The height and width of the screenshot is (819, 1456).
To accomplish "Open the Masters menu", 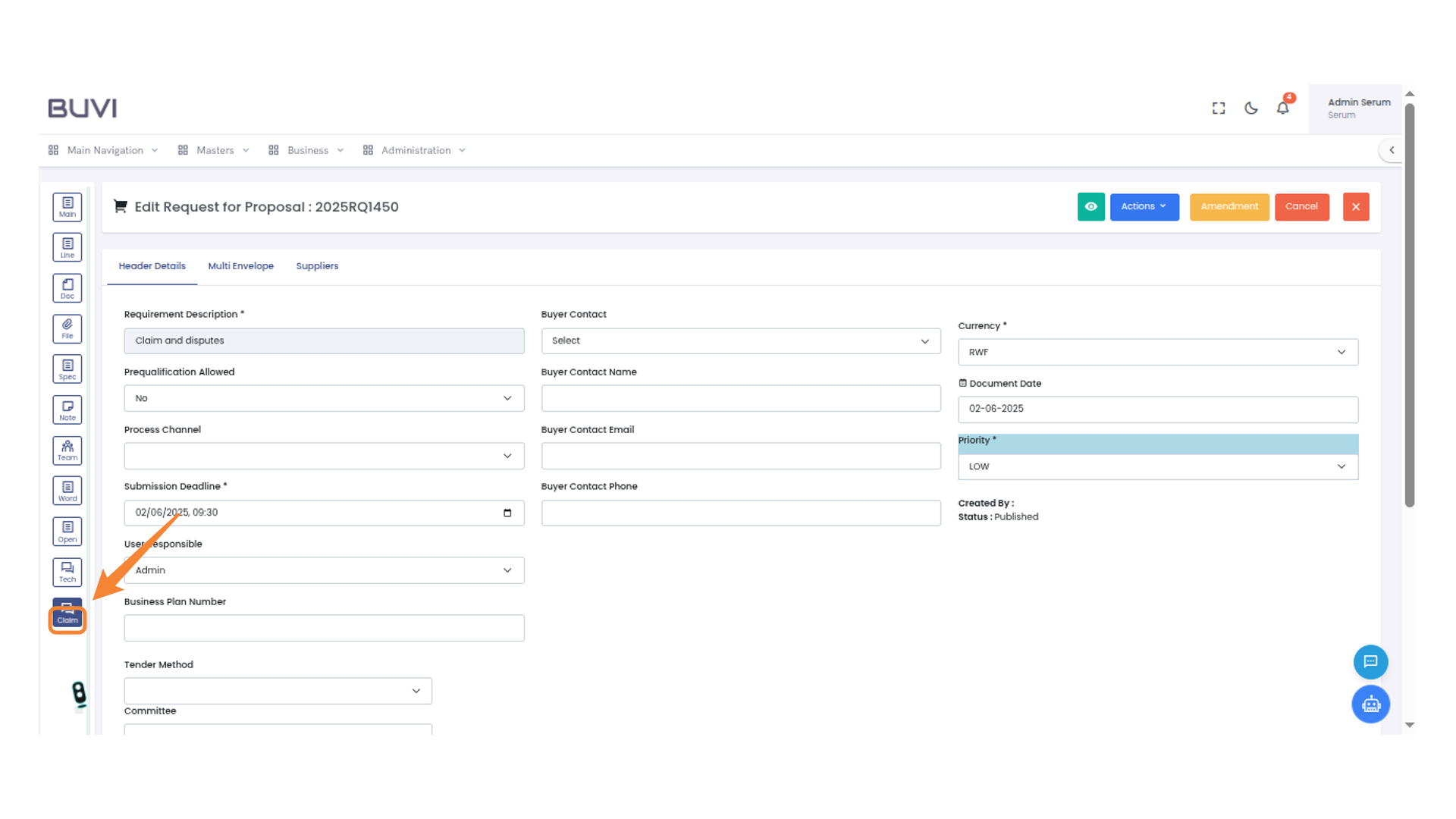I will [215, 150].
